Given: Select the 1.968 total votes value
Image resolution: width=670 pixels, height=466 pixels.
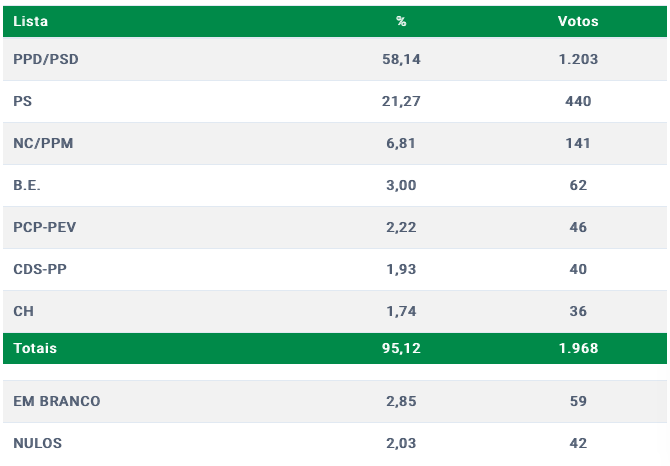Looking at the screenshot, I should (x=578, y=348).
